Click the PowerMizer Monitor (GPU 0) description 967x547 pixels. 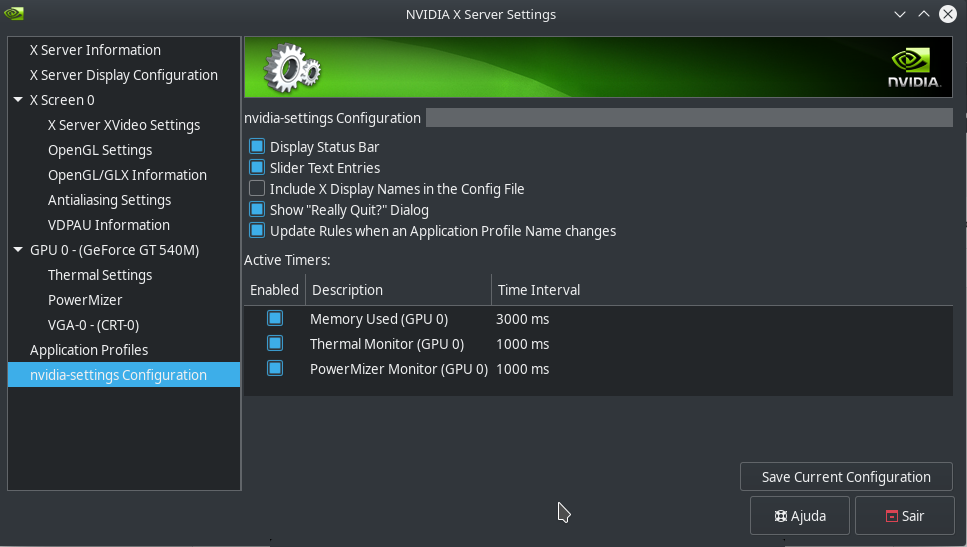[x=398, y=369]
